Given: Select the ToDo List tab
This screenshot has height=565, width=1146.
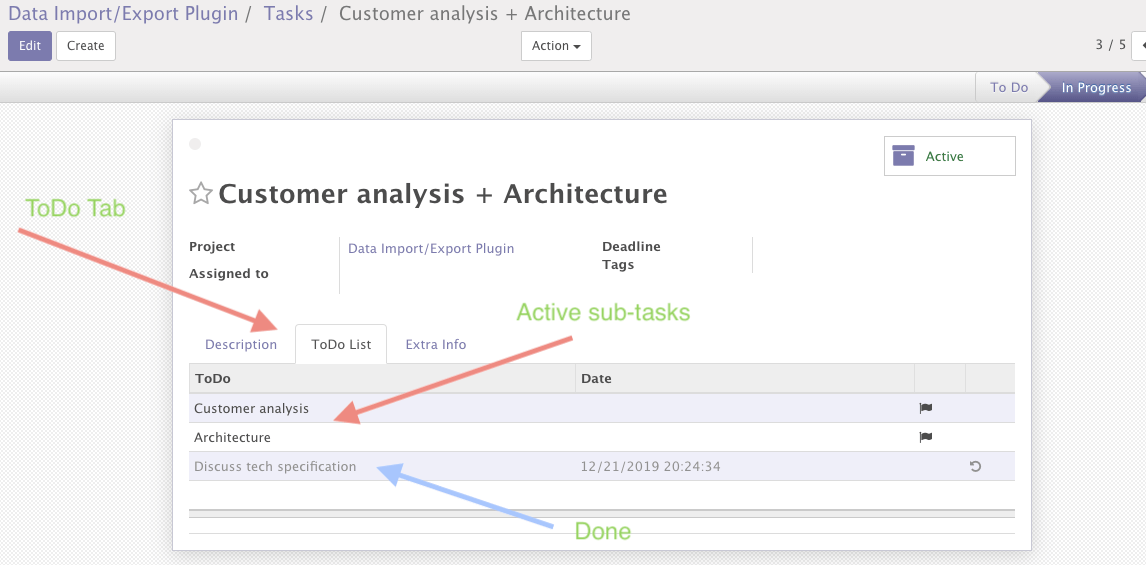Looking at the screenshot, I should (x=341, y=344).
